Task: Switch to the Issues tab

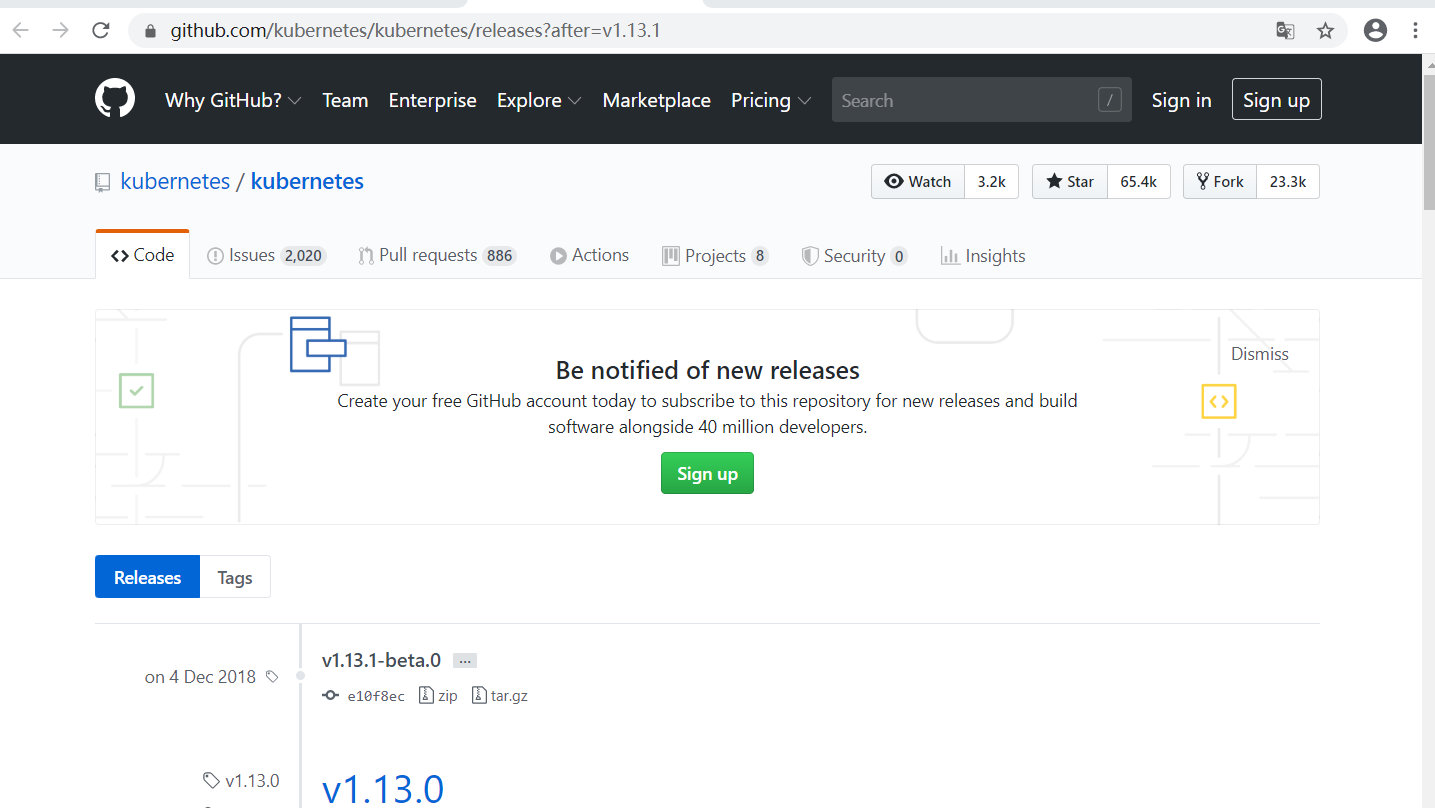Action: coord(266,255)
